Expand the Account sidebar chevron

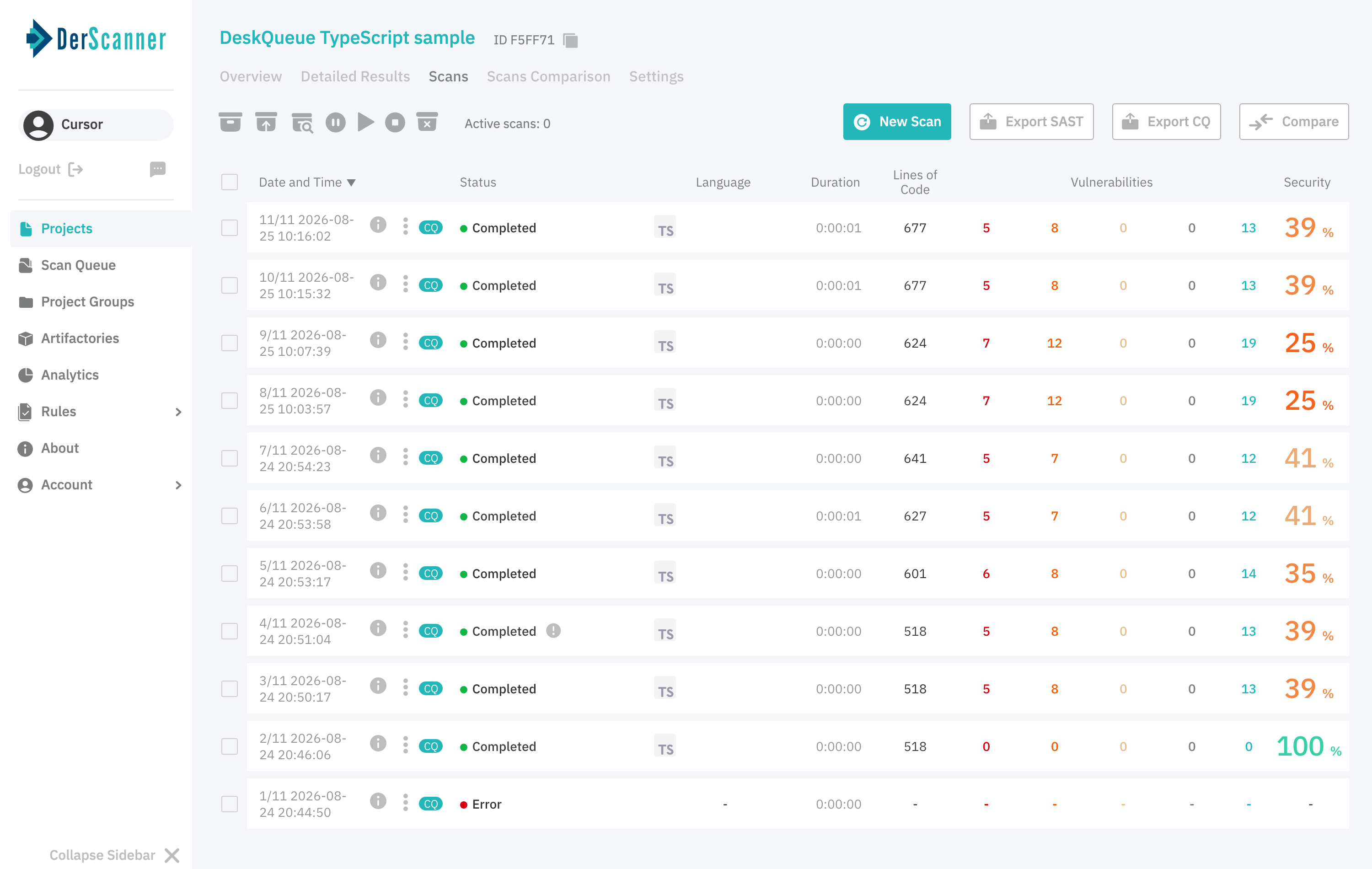pos(178,485)
